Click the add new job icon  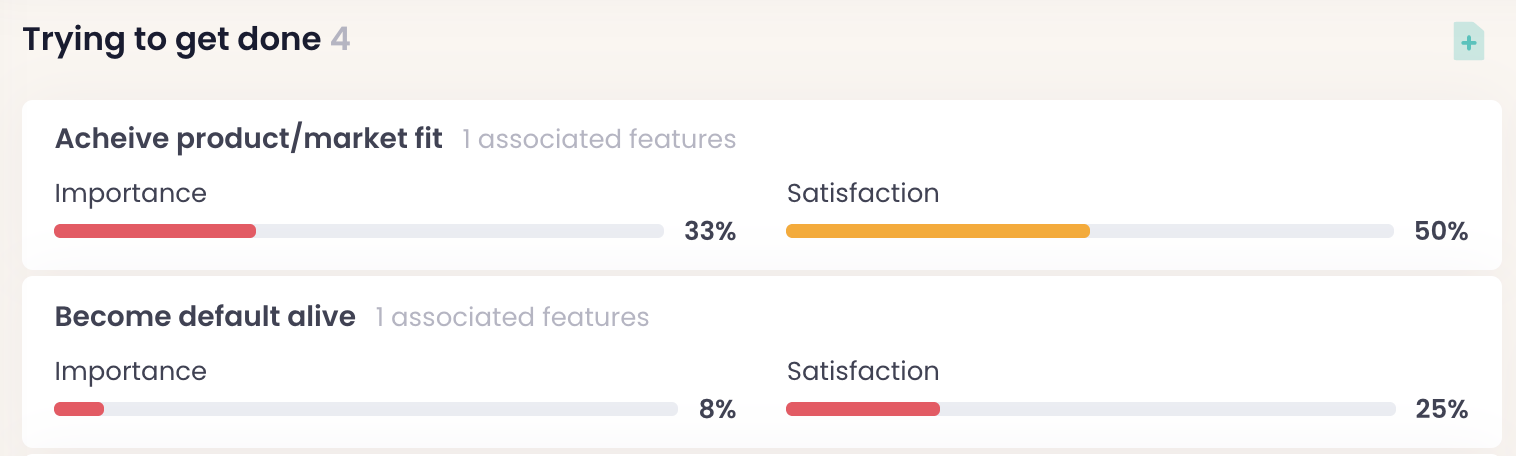pos(1468,42)
